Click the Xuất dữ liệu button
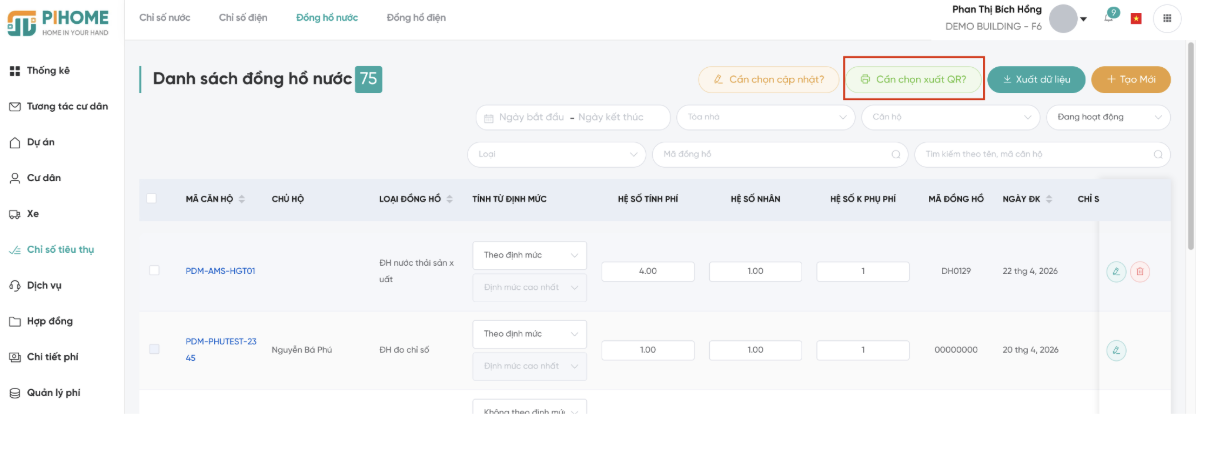 pyautogui.click(x=1036, y=79)
